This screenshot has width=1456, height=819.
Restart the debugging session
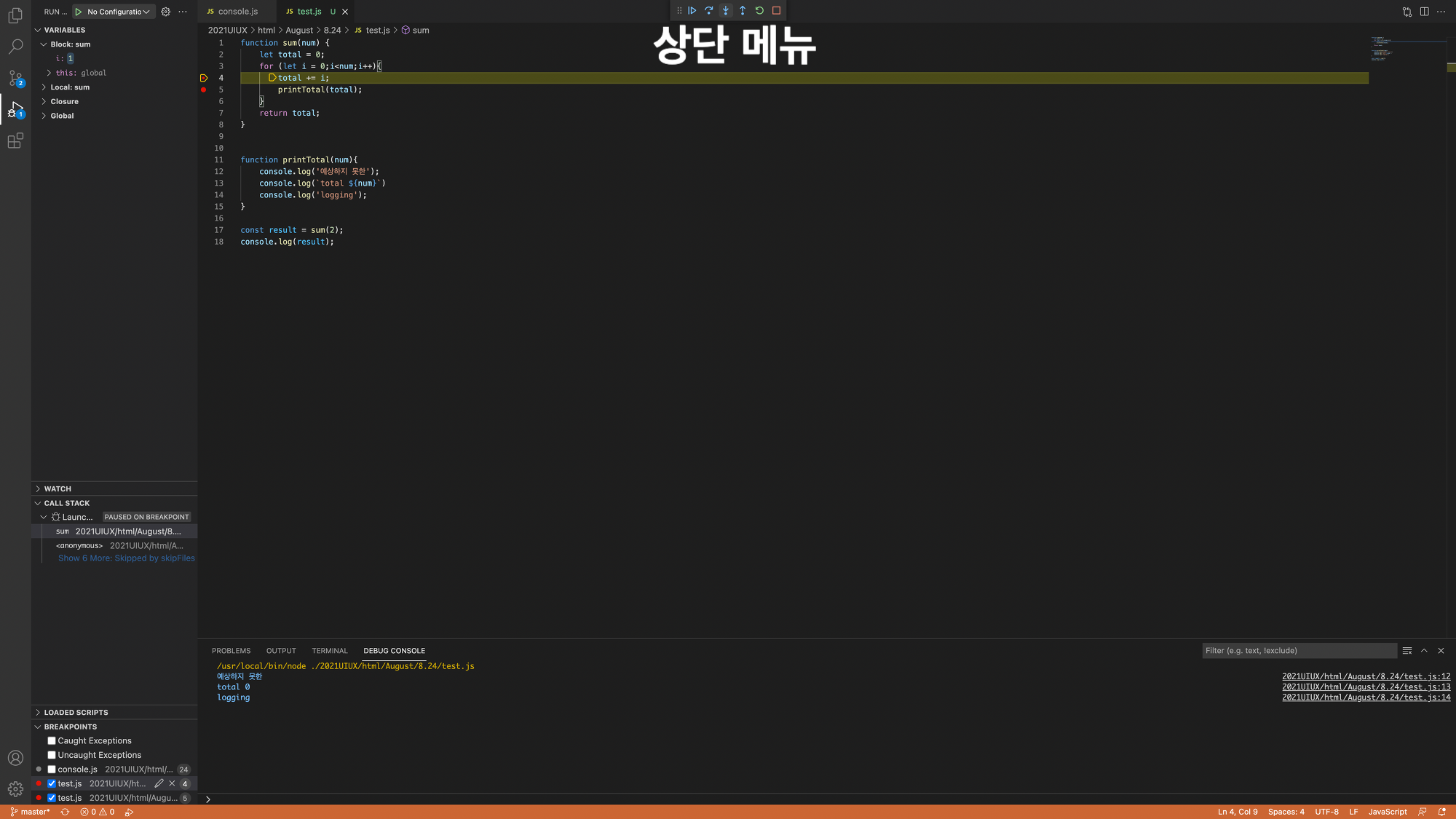[759, 11]
